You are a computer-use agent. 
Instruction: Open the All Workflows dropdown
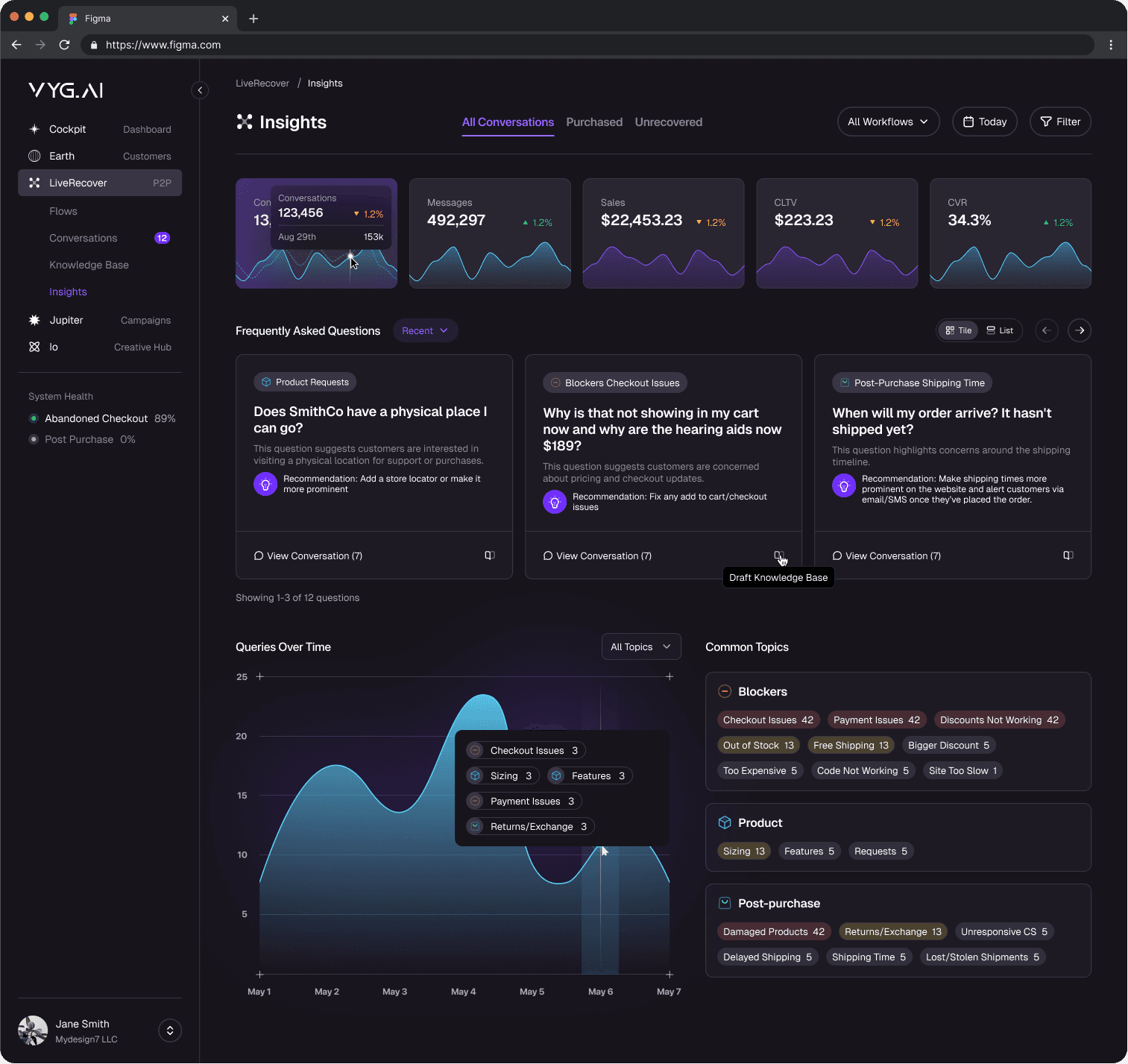pyautogui.click(x=888, y=122)
